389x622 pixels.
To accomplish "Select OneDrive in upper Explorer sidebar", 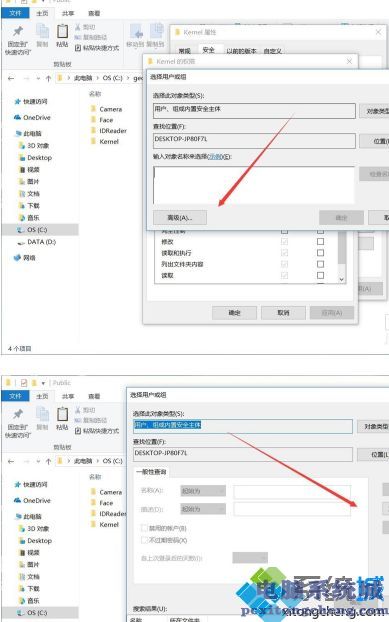I will pos(32,117).
